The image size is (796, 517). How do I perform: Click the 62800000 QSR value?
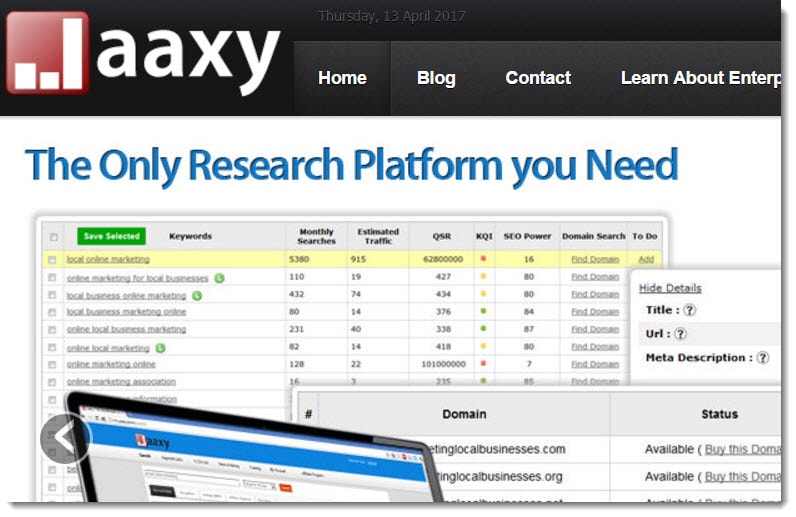(x=443, y=260)
